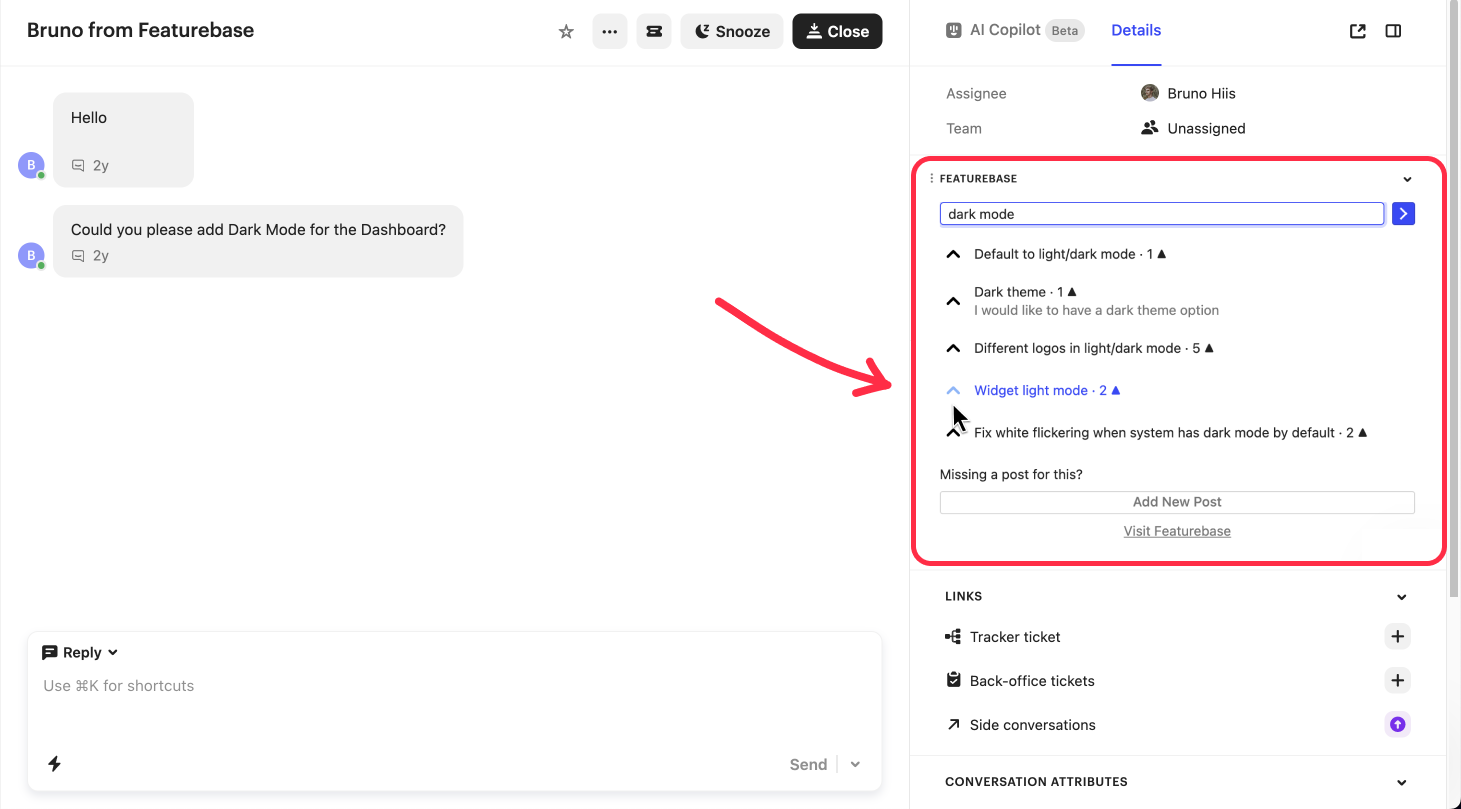This screenshot has width=1461, height=809.
Task: Click avatar beside Dark Mode request message
Action: point(31,256)
